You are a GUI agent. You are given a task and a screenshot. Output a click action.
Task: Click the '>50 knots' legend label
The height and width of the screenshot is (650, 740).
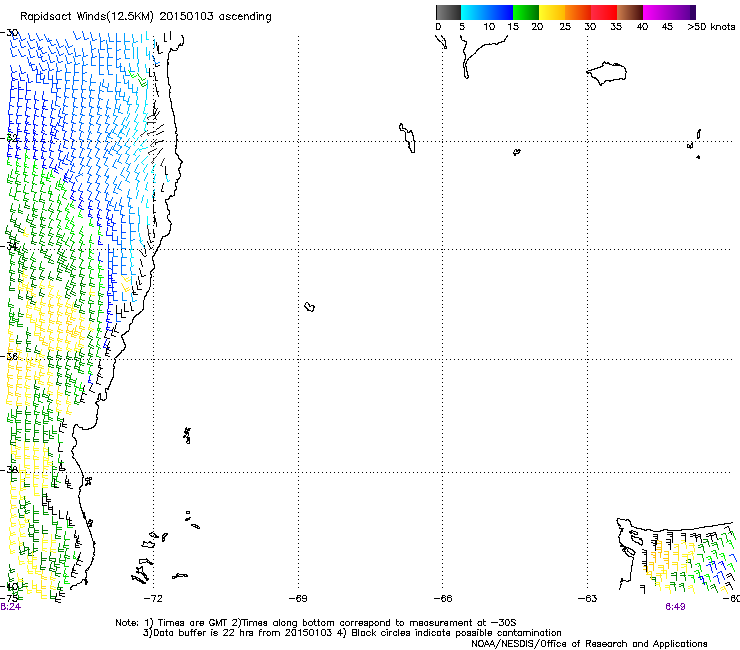point(711,27)
